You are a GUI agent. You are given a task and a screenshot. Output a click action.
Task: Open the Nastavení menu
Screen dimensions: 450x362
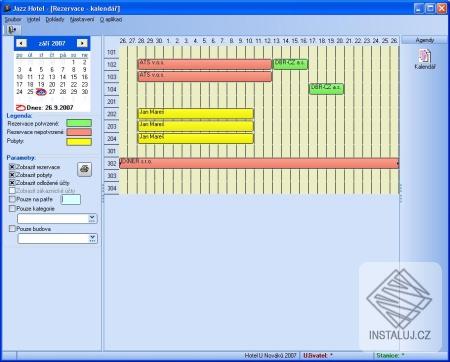click(82, 19)
